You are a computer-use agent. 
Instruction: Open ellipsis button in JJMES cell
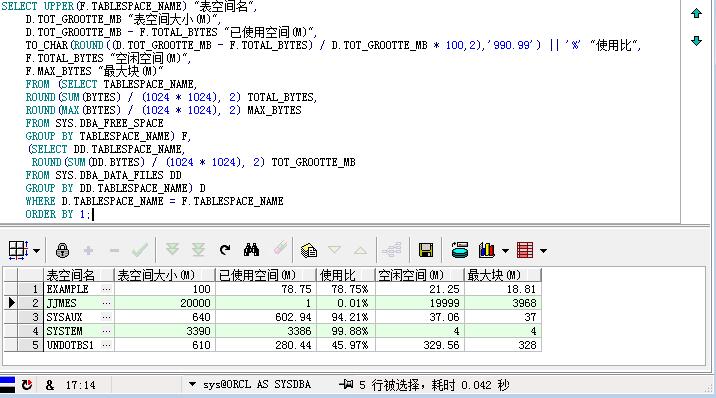click(106, 303)
